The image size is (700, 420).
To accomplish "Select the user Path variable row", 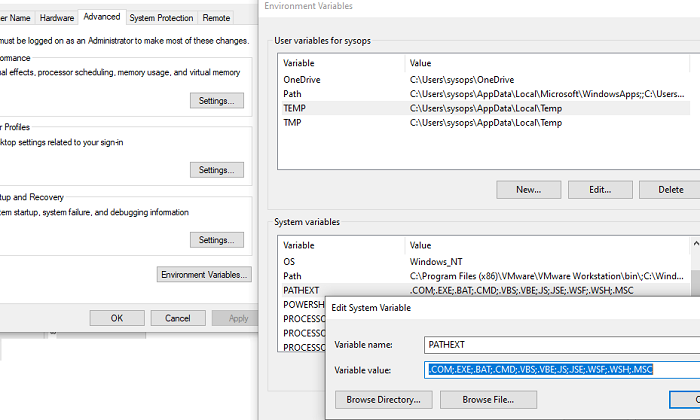I will tap(484, 94).
